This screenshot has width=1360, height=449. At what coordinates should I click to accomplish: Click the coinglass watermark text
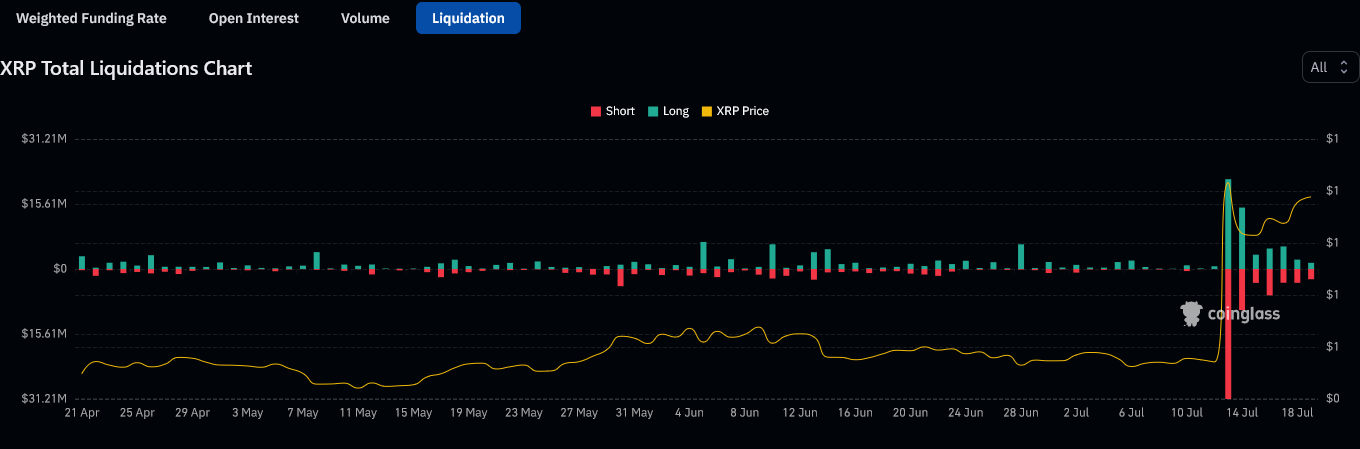point(1243,314)
